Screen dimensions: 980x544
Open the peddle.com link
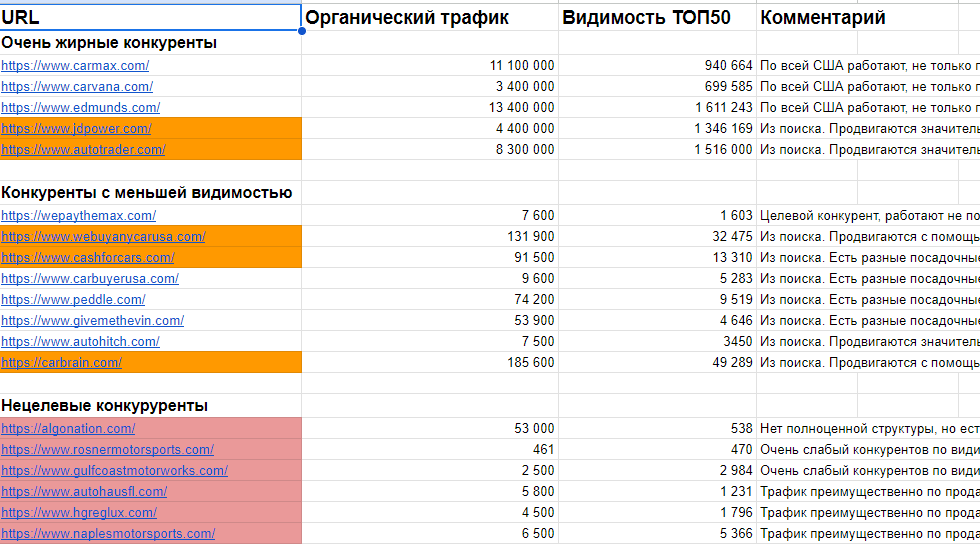(73, 300)
